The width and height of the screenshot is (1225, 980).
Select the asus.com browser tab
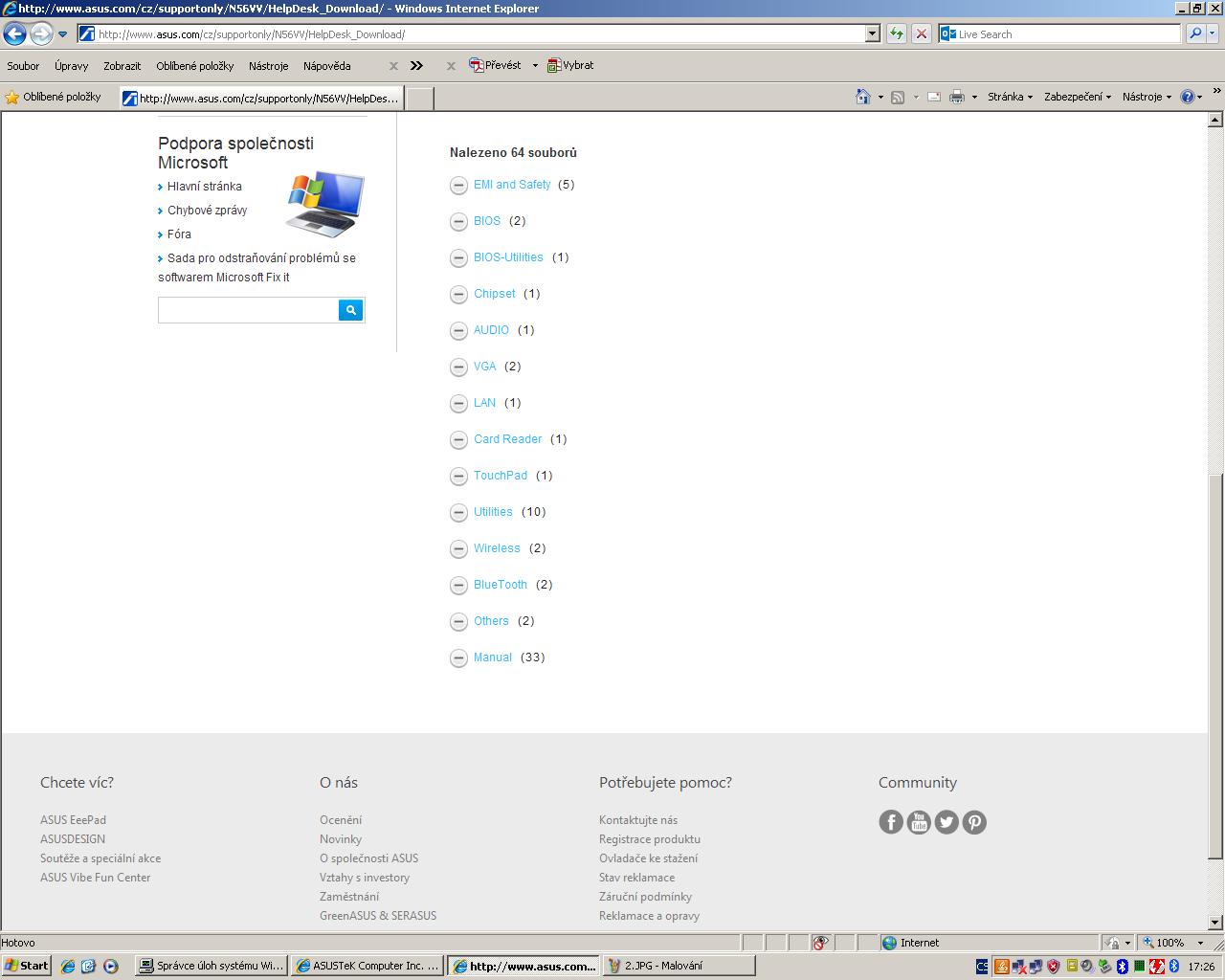click(261, 98)
